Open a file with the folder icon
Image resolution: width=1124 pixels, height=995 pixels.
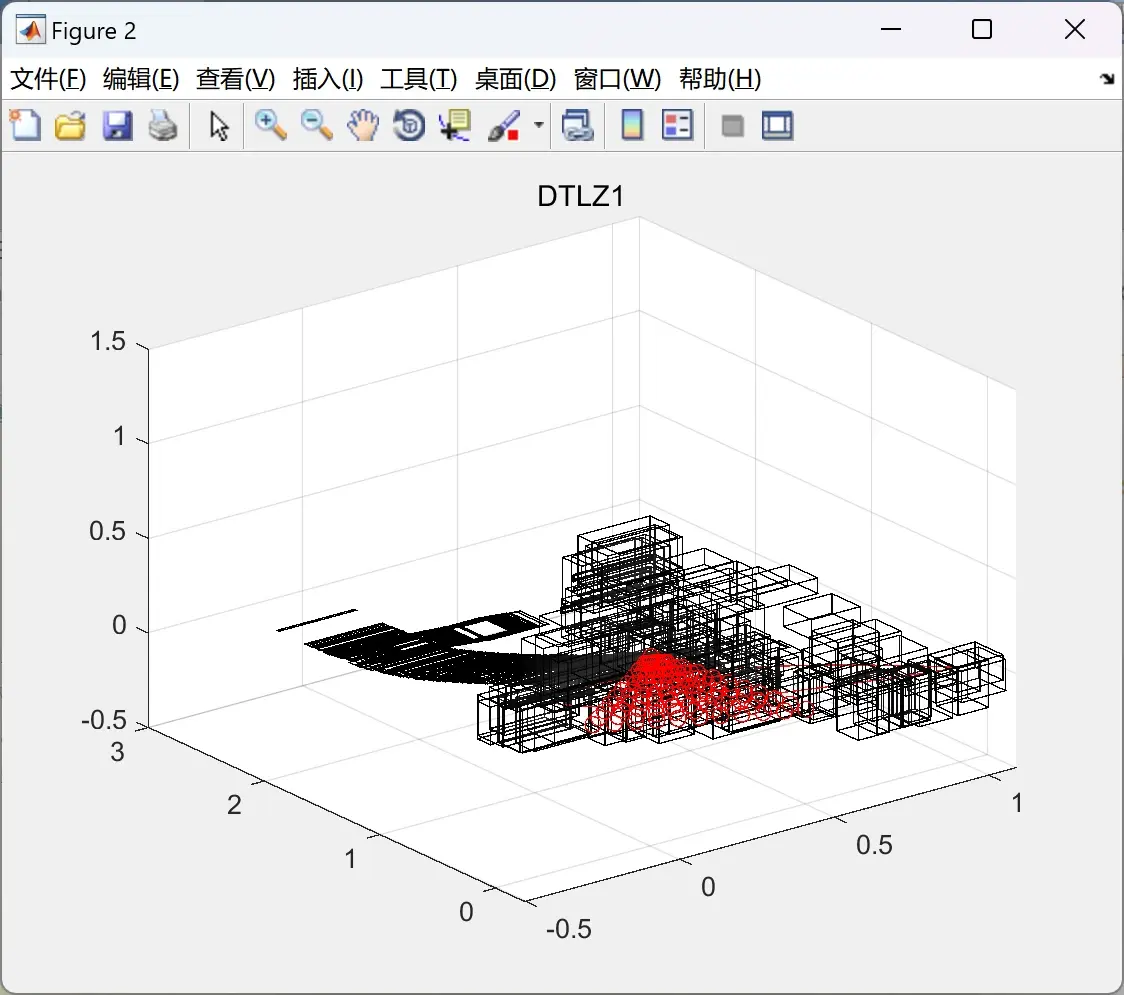tap(70, 126)
